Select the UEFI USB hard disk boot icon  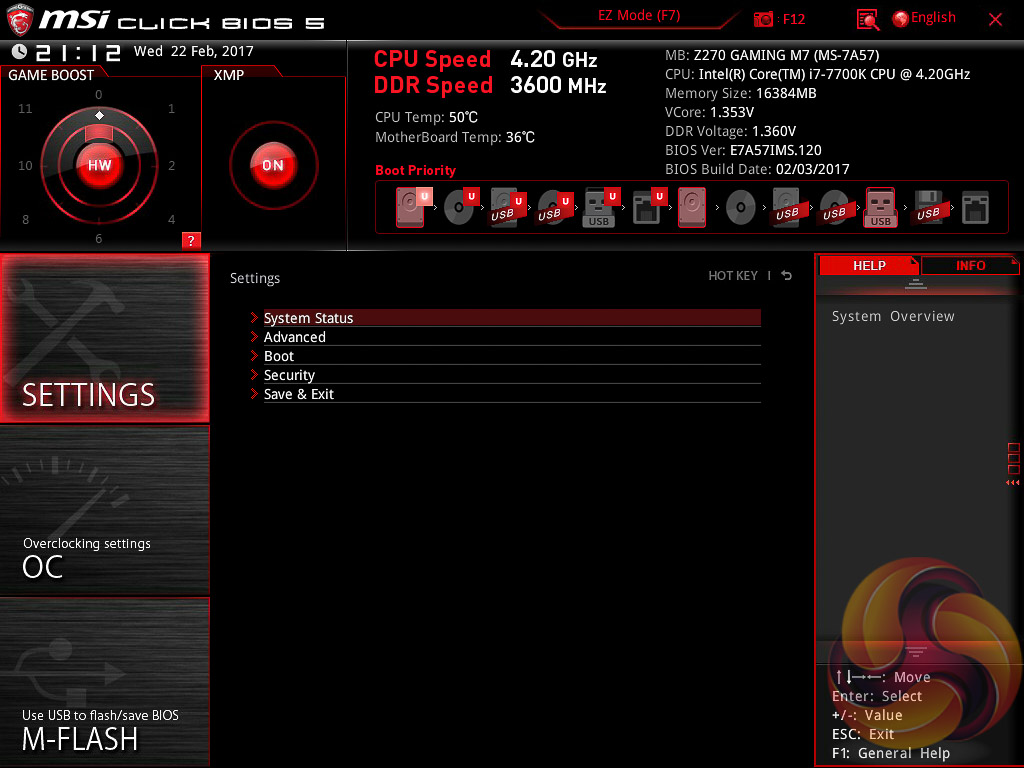point(508,207)
